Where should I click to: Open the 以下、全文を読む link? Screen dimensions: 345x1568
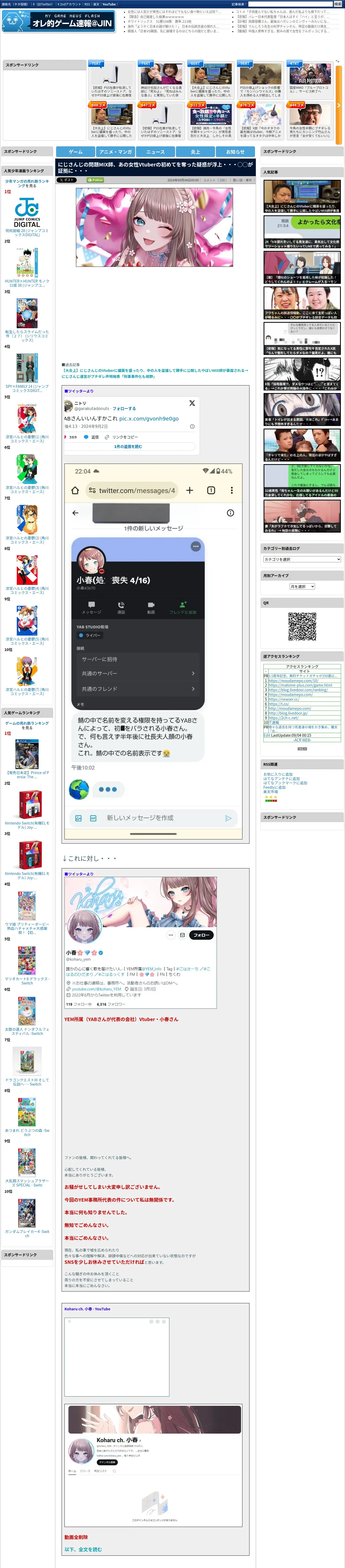pyautogui.click(x=83, y=1549)
